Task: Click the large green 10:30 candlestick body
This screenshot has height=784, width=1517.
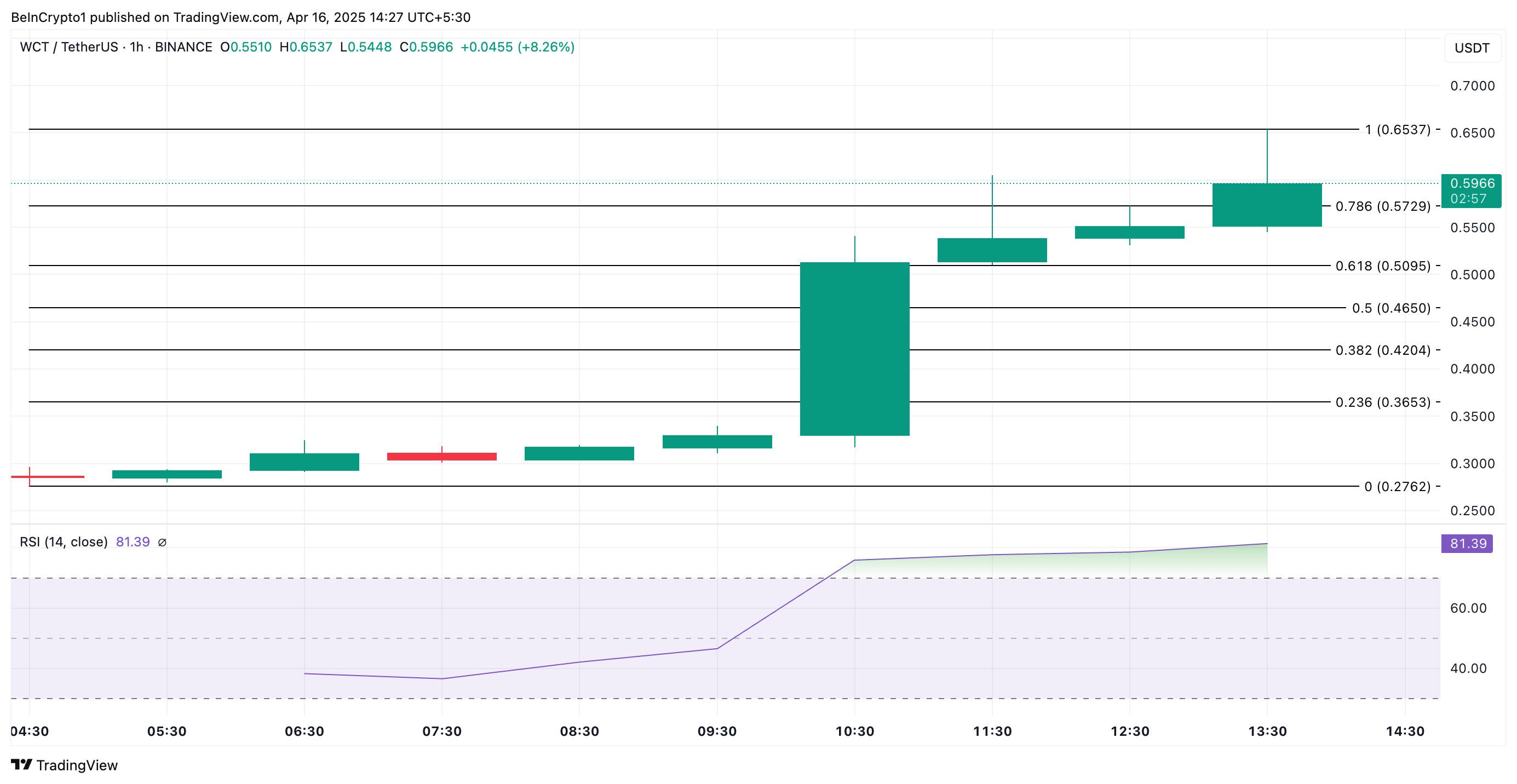Action: tap(854, 348)
